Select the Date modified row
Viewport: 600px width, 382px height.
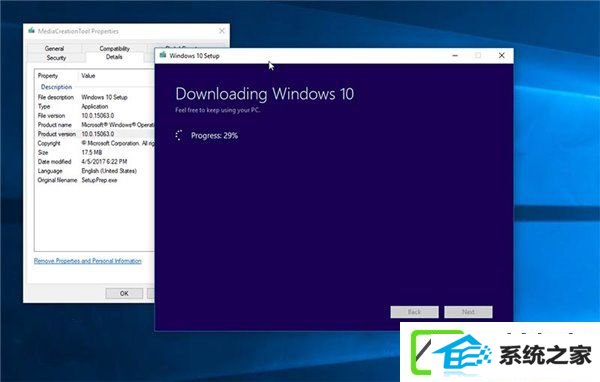95,162
